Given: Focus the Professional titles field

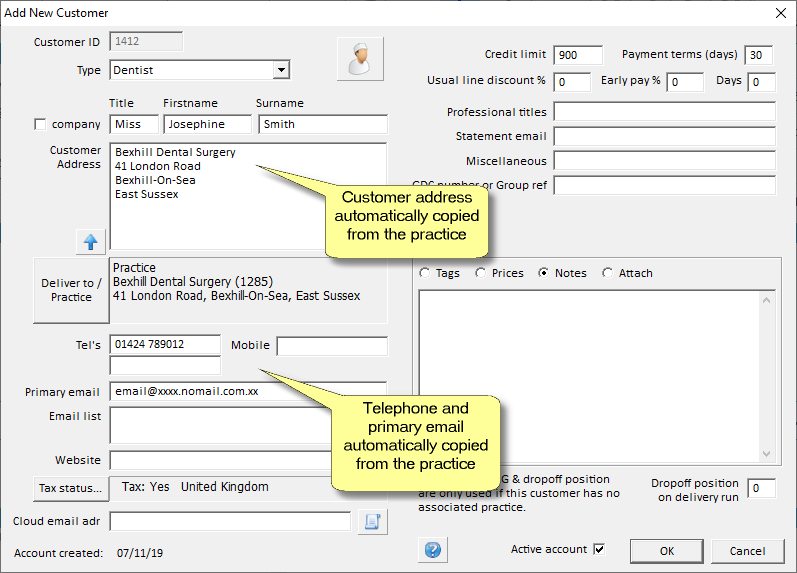Looking at the screenshot, I should 664,112.
